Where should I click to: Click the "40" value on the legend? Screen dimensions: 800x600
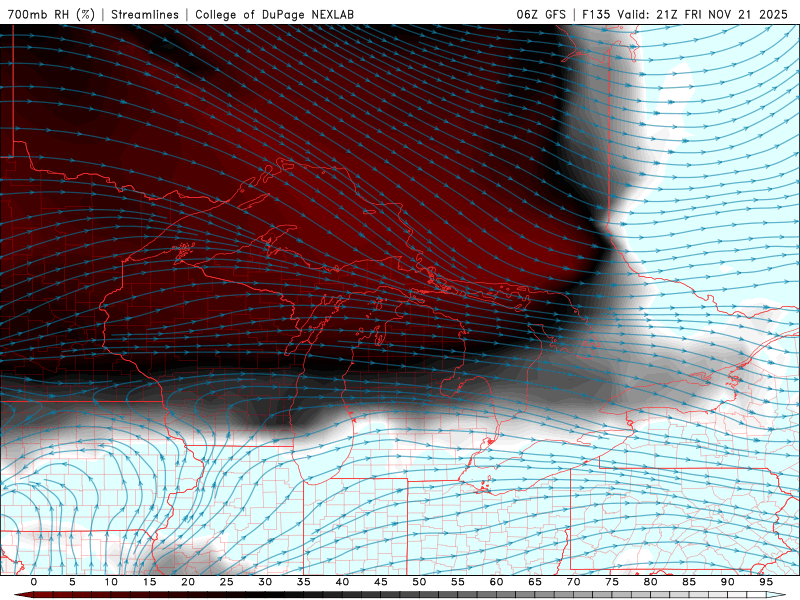click(342, 582)
